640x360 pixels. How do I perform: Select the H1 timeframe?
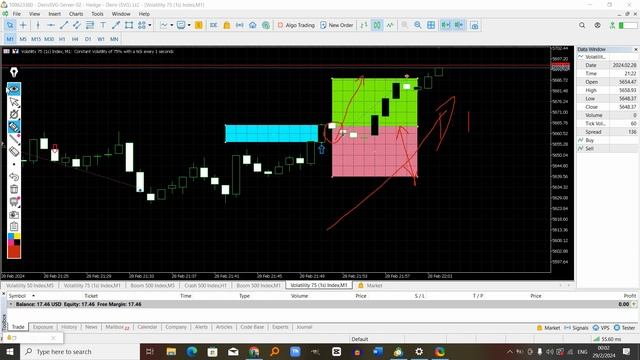pos(62,39)
